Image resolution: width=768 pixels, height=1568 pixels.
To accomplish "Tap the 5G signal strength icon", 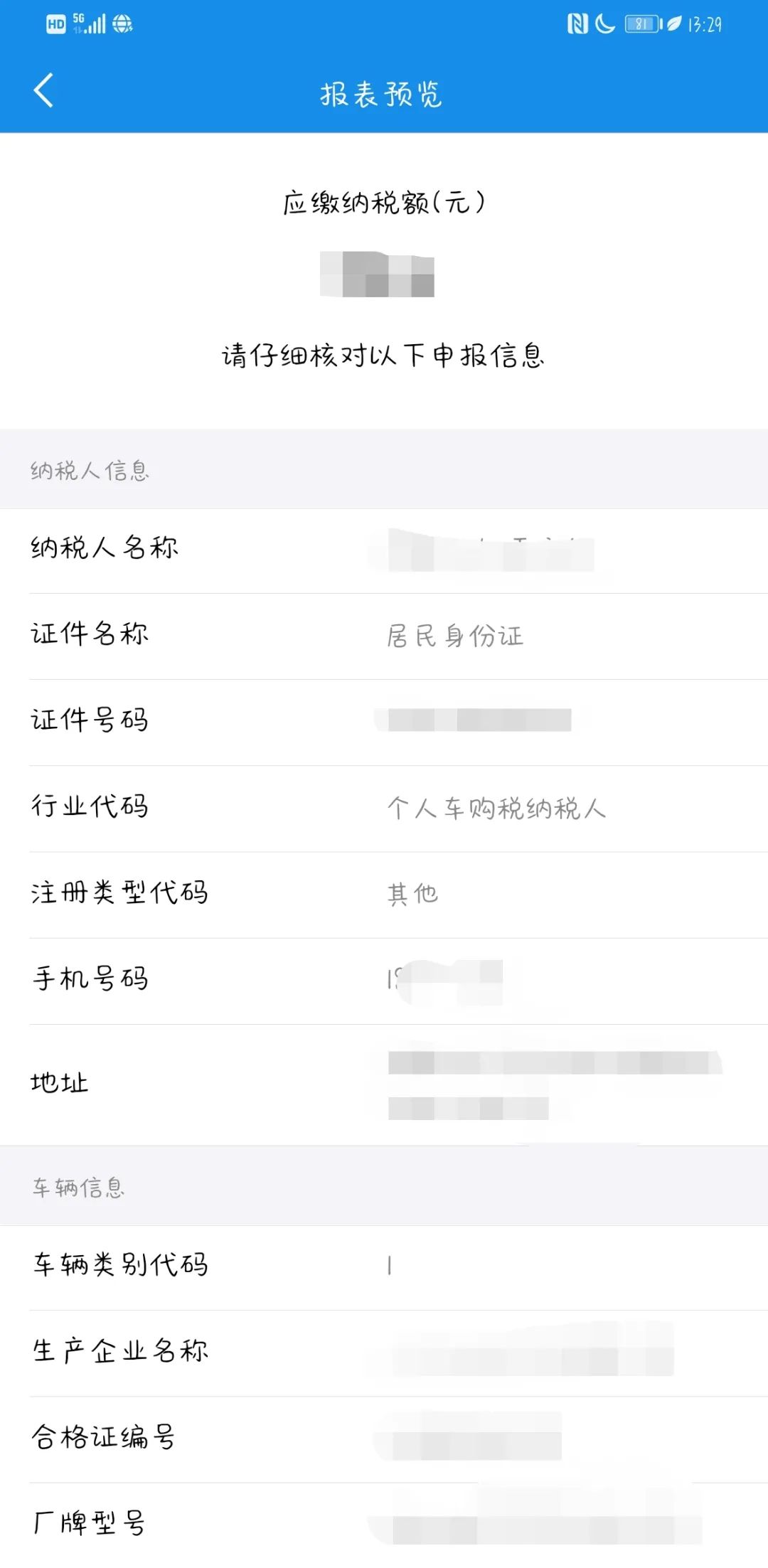I will 90,23.
